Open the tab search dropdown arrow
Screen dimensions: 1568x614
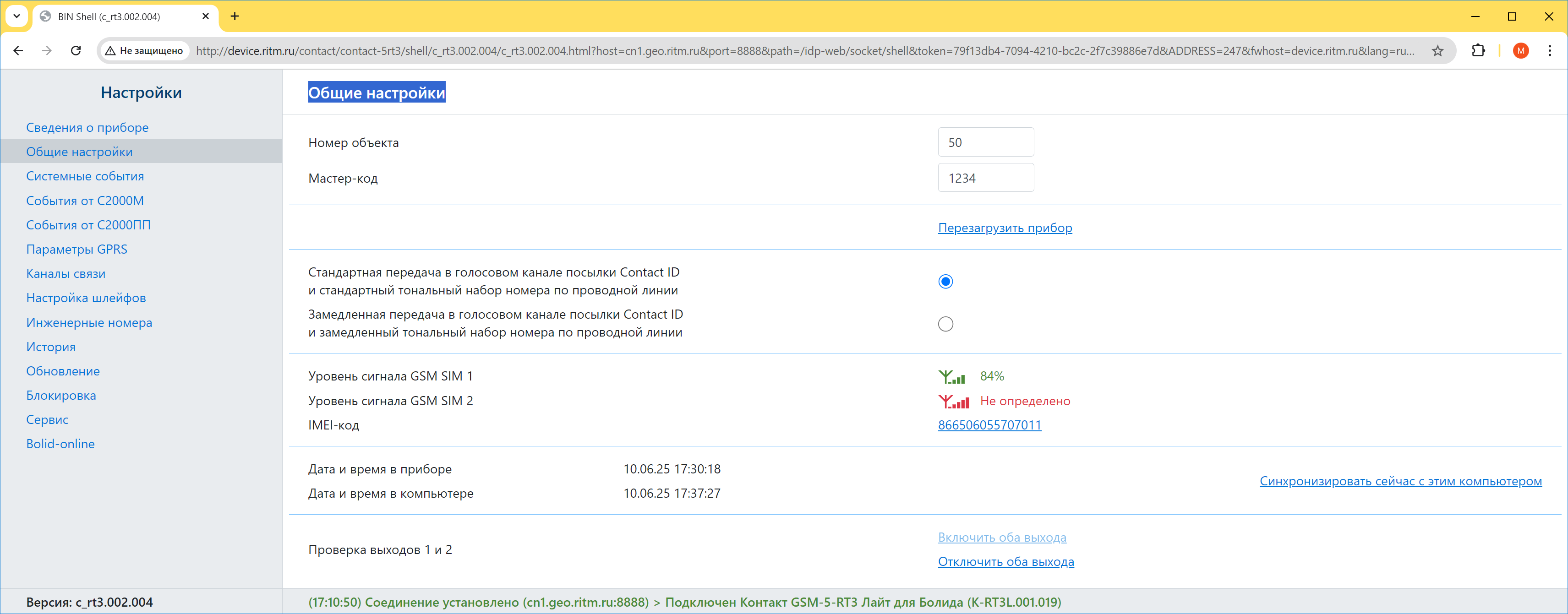(17, 16)
